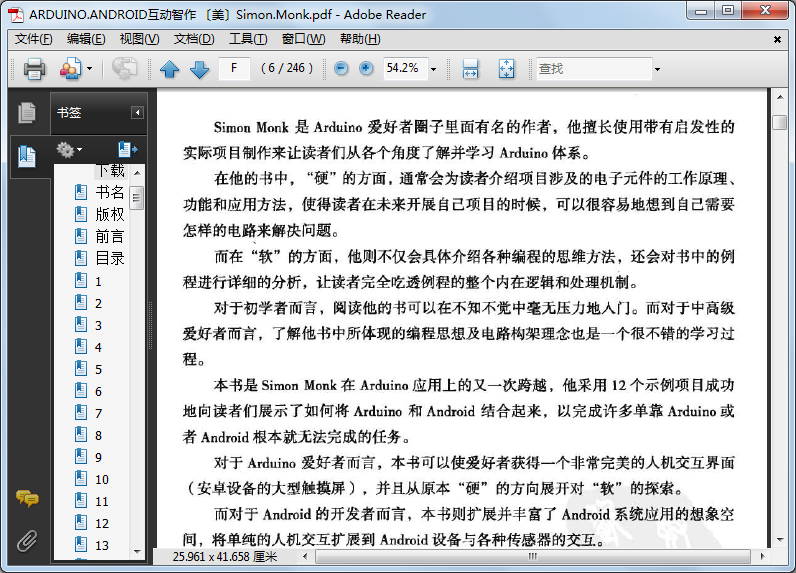
Task: Open the 帮助(H) menu
Action: [x=360, y=39]
